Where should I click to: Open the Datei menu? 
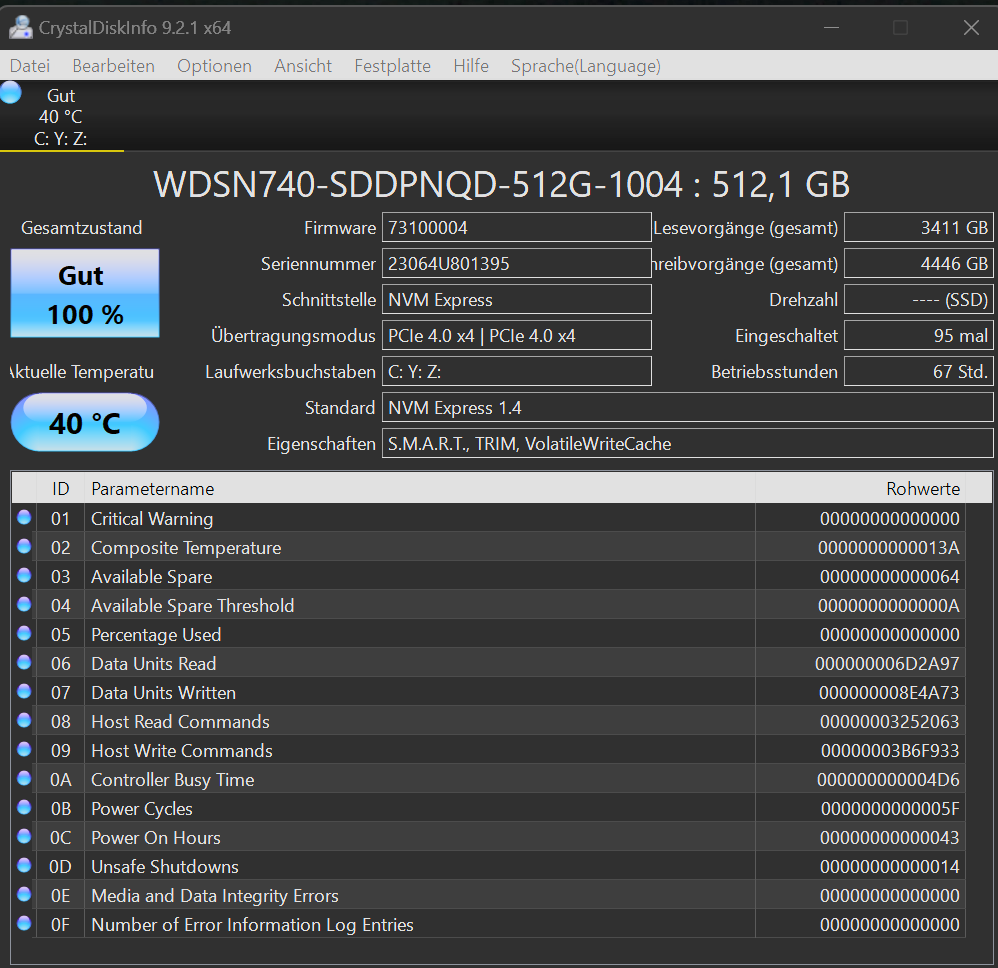[30, 66]
